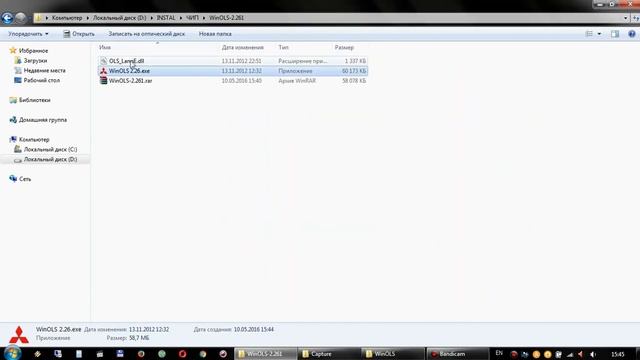Create a folder with Новая папка
This screenshot has width=640, height=360.
215,34
